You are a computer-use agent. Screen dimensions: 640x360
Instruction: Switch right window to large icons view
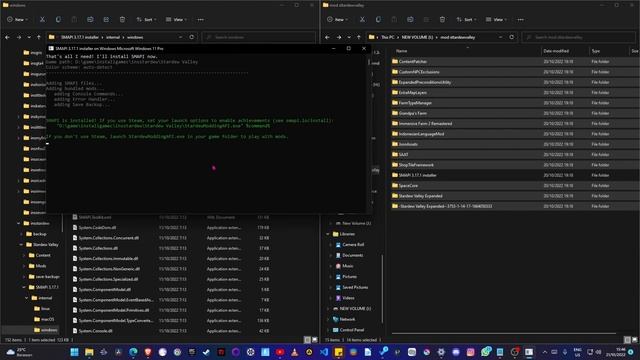click(635, 340)
